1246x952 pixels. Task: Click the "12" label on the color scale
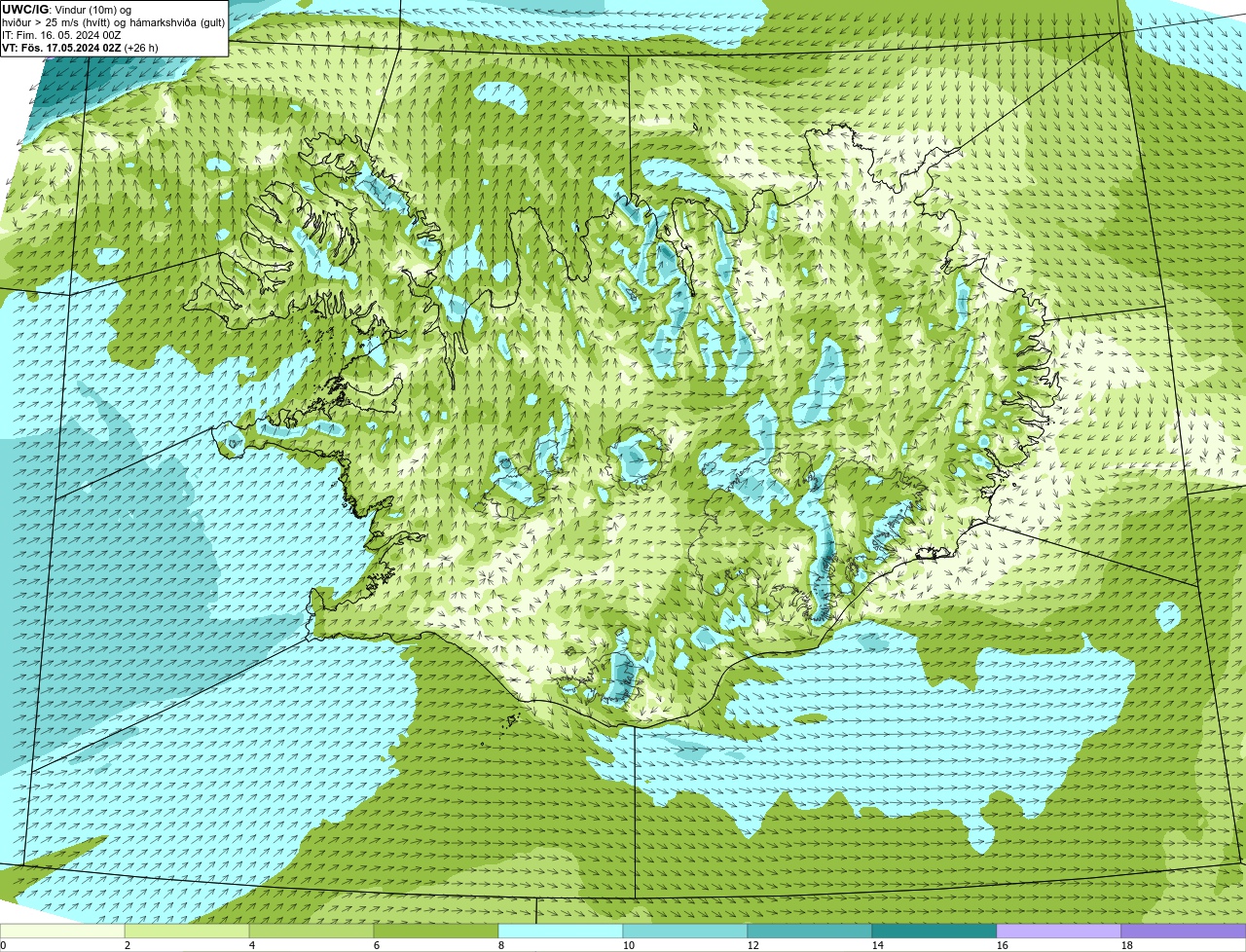click(x=753, y=945)
